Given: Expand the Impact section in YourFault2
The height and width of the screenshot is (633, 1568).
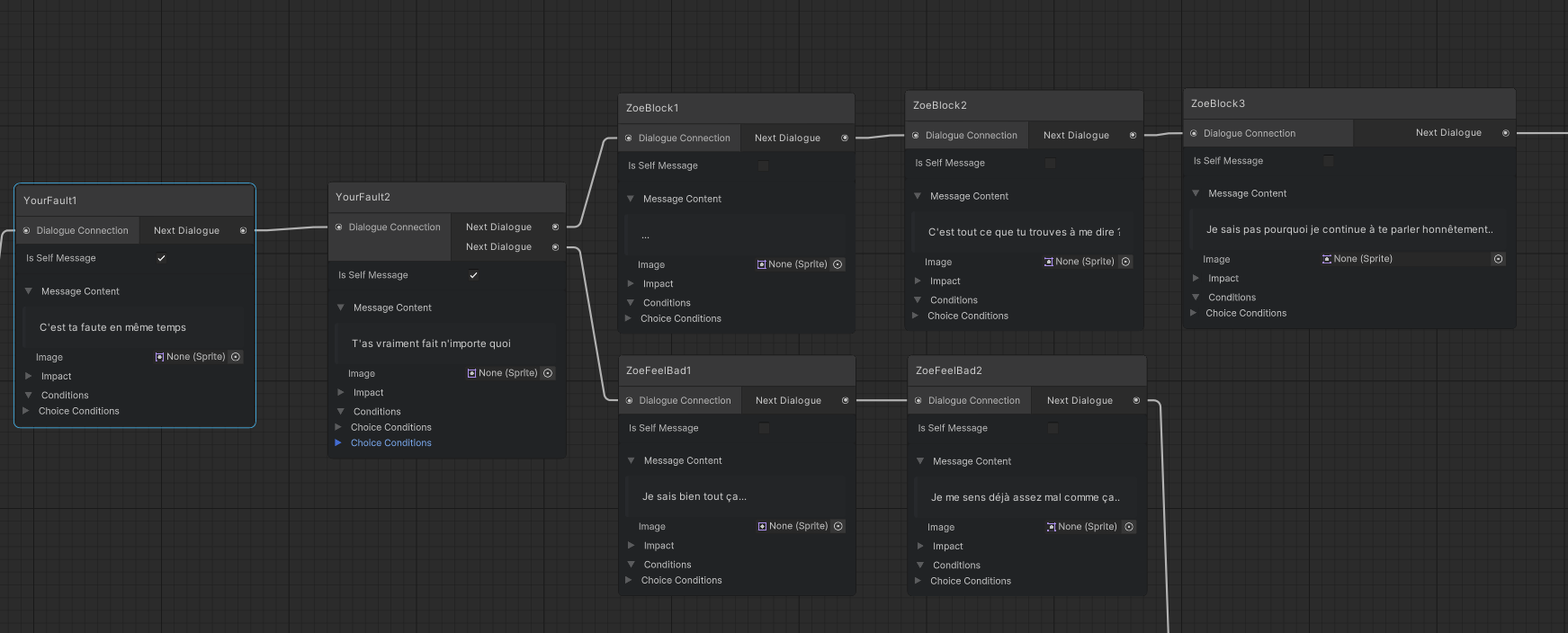Looking at the screenshot, I should point(341,393).
